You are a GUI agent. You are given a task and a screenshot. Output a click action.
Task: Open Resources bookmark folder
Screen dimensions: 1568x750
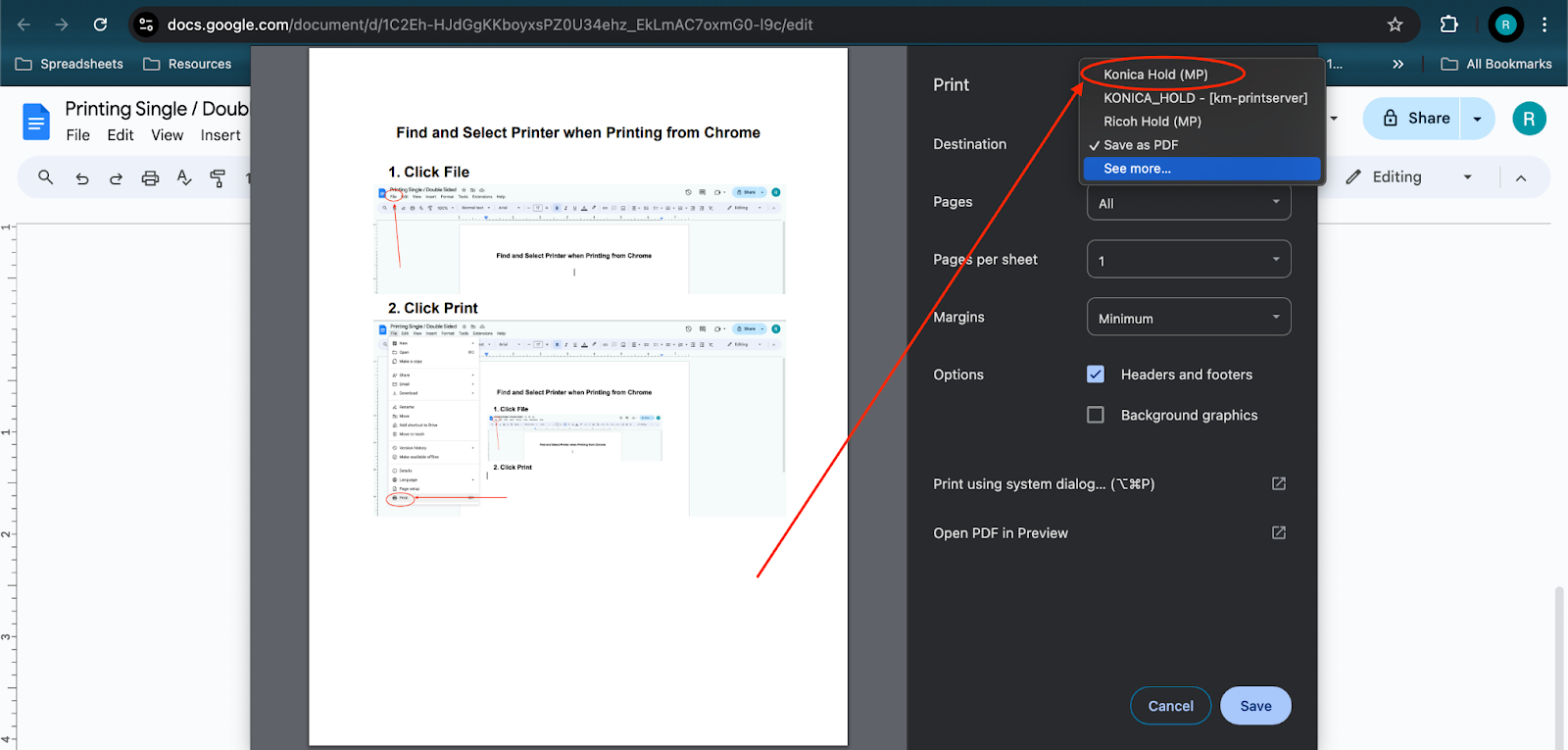click(187, 64)
